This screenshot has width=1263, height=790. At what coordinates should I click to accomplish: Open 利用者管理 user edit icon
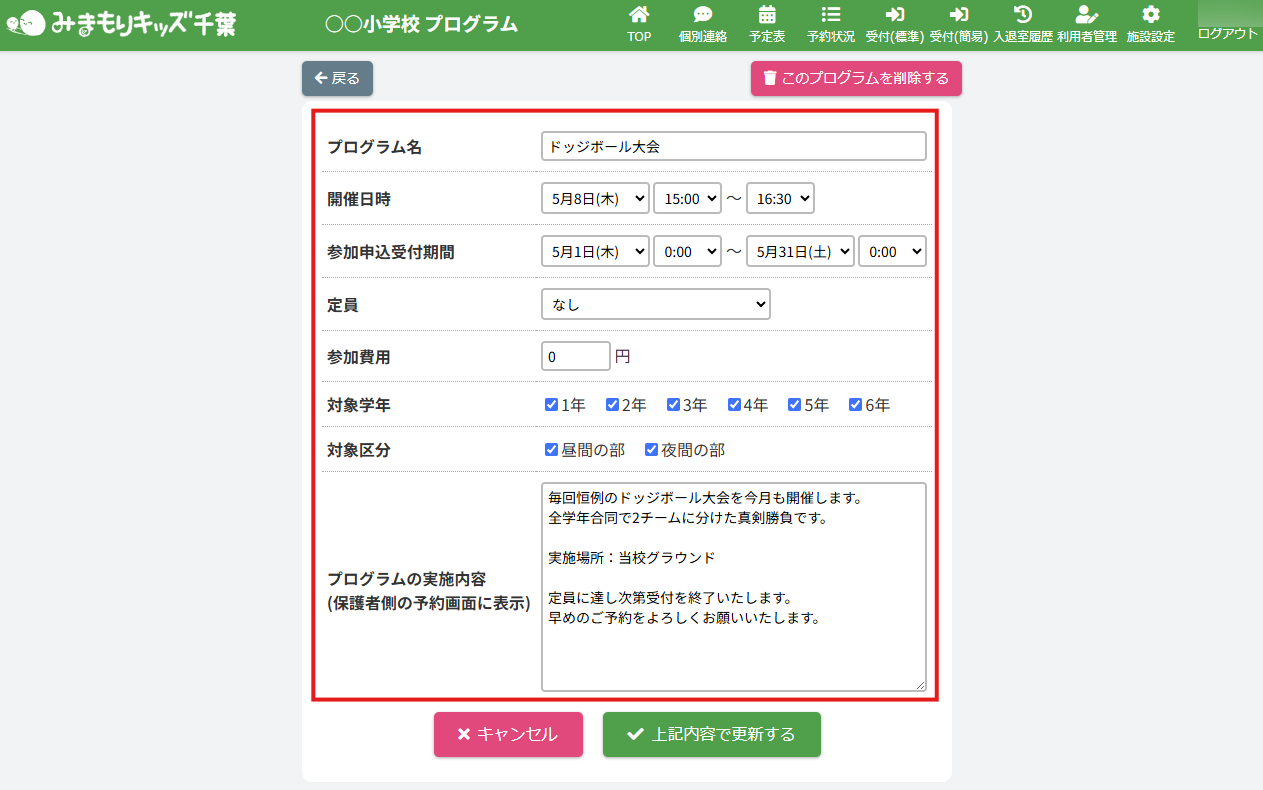[x=1086, y=15]
